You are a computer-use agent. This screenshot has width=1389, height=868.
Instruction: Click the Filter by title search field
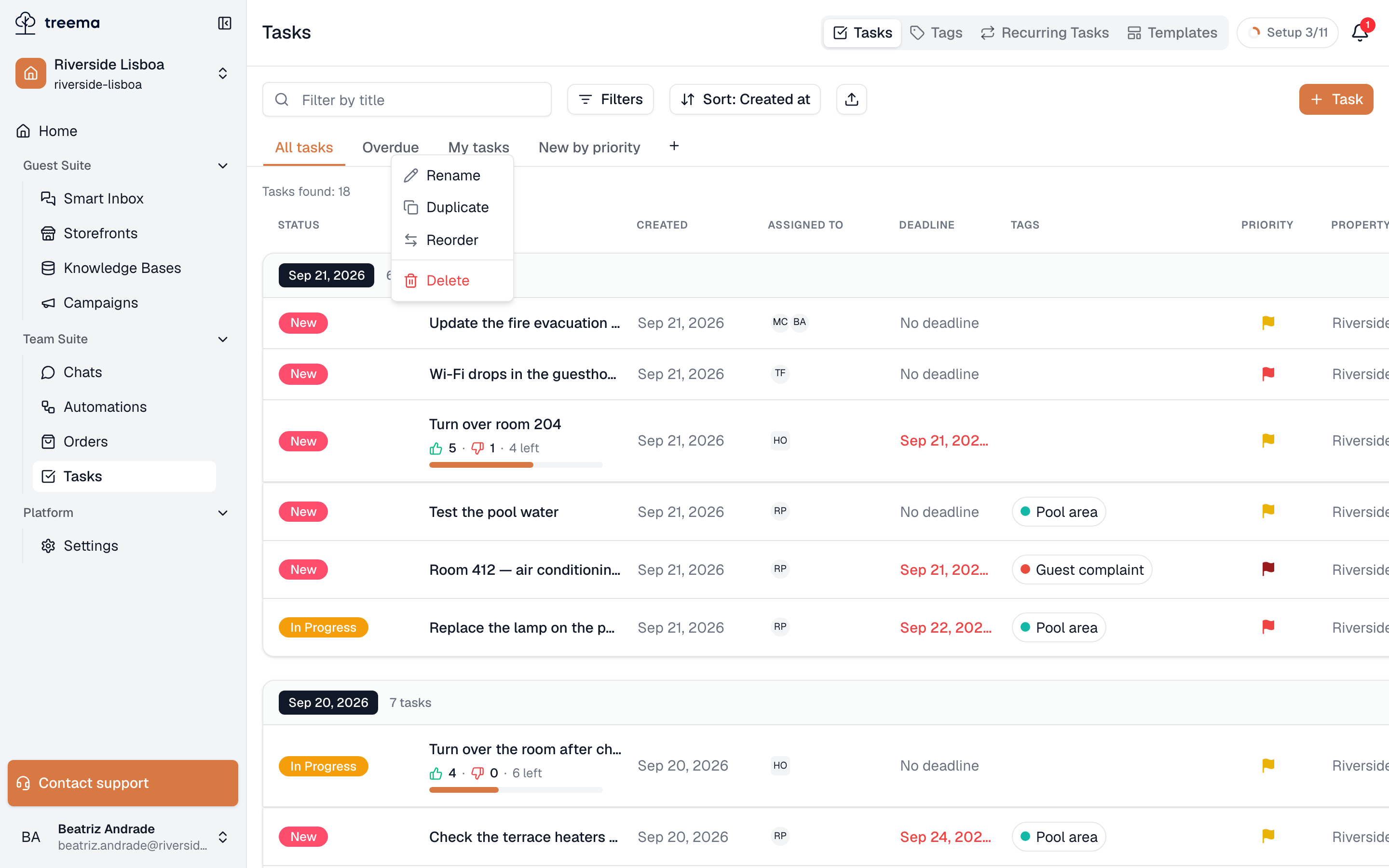tap(407, 100)
